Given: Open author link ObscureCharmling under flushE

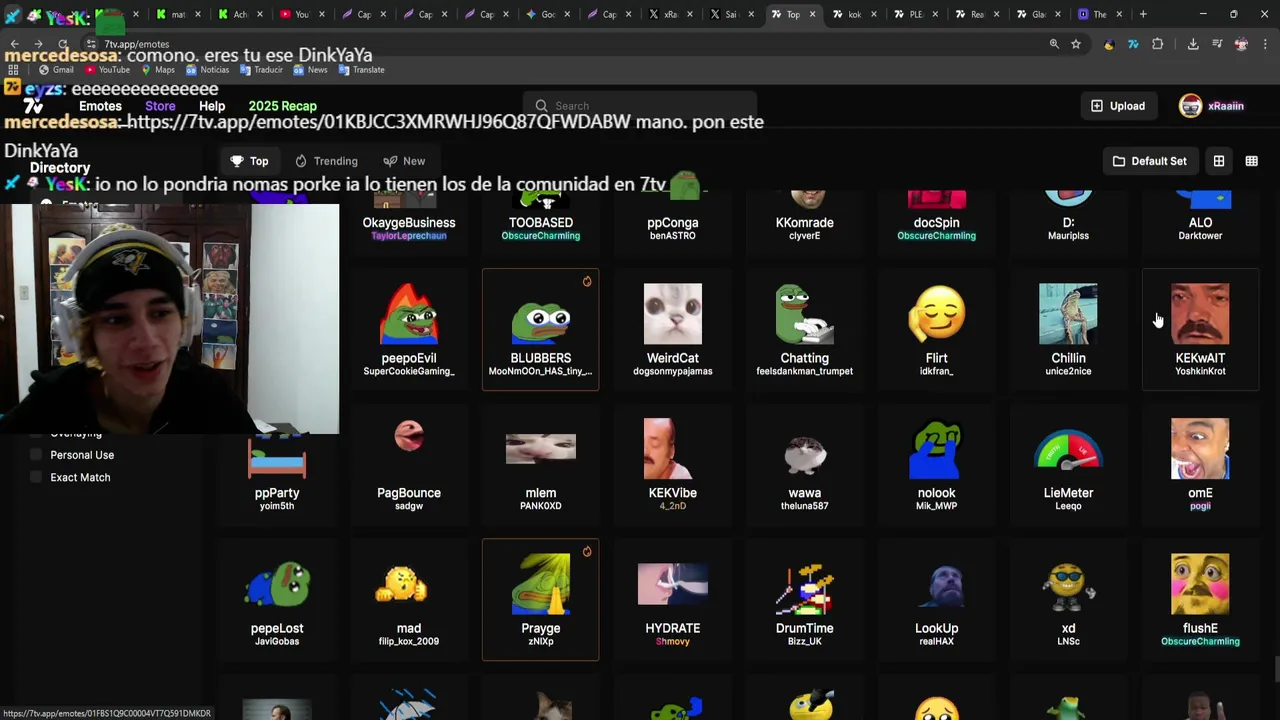Looking at the screenshot, I should [1200, 642].
